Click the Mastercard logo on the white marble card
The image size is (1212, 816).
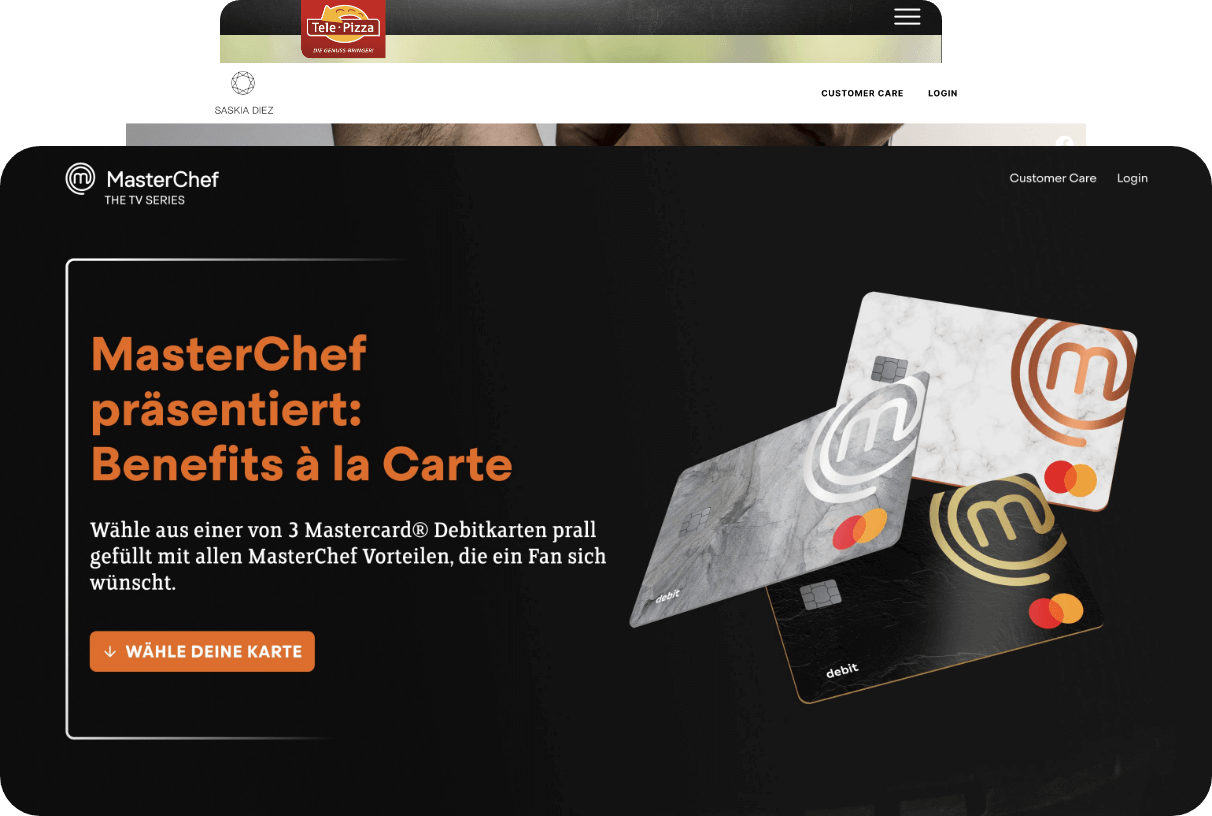1070,479
